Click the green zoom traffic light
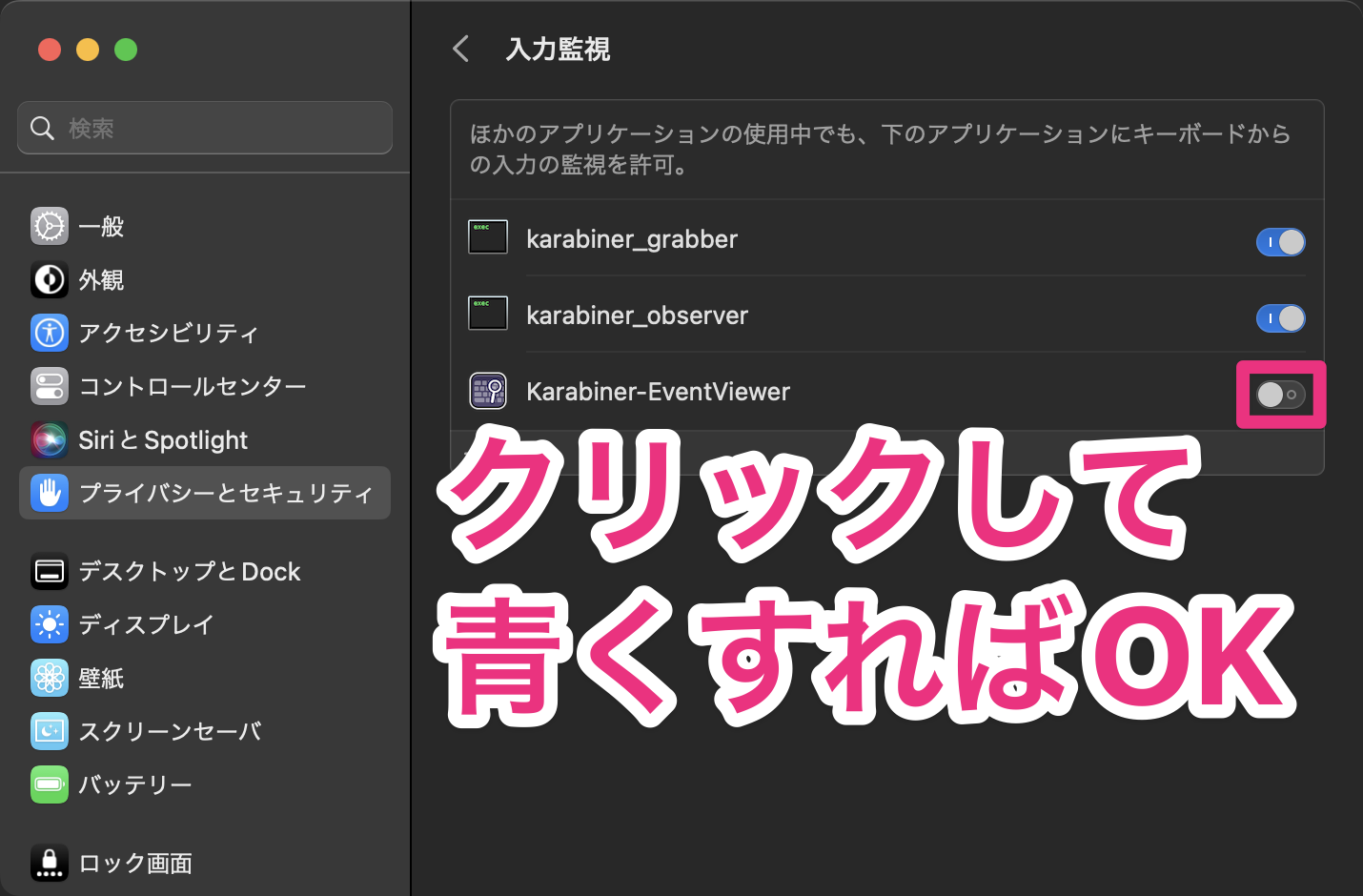The width and height of the screenshot is (1363, 896). [126, 49]
